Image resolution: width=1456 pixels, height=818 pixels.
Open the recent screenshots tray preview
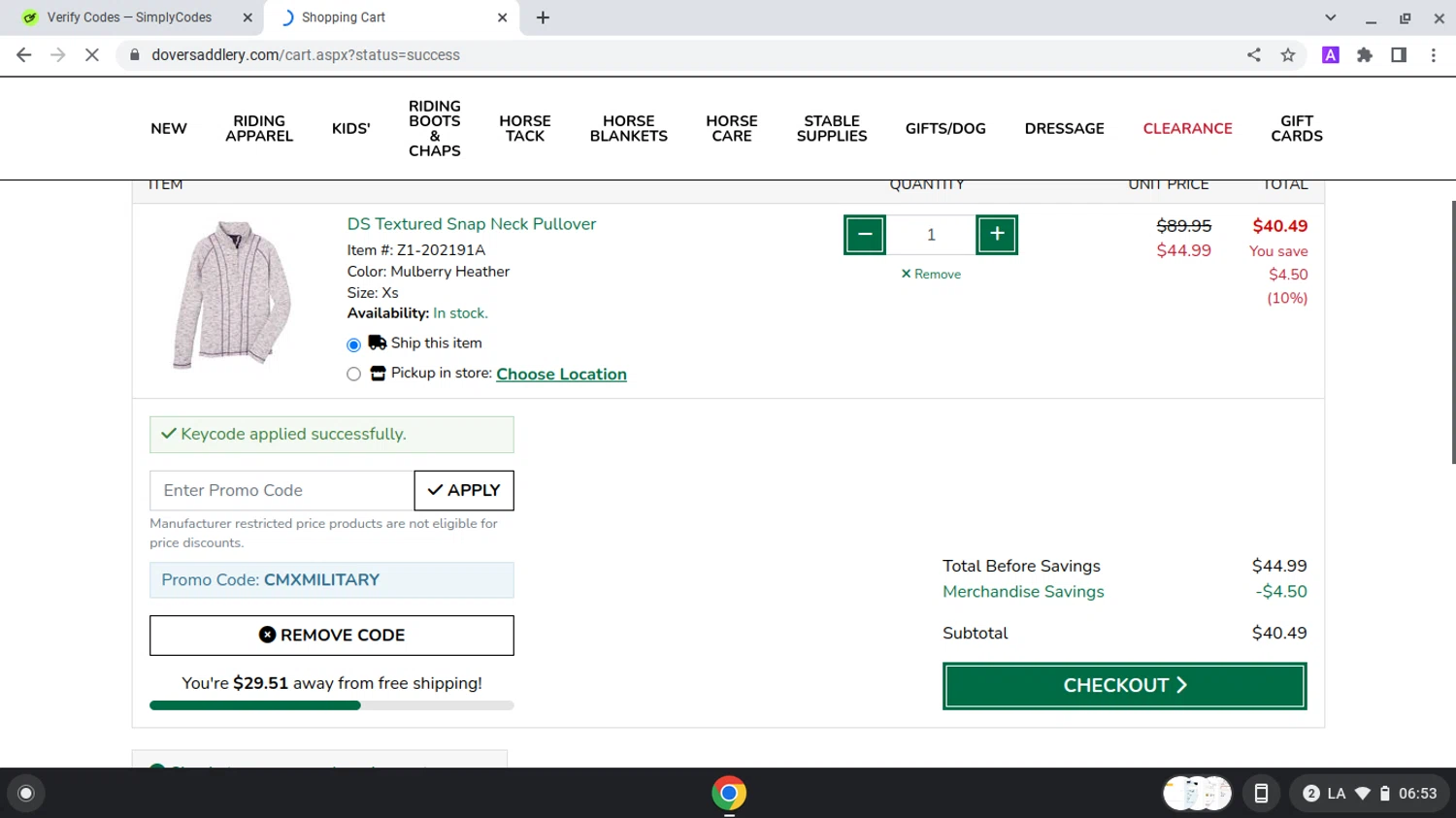coord(1197,794)
